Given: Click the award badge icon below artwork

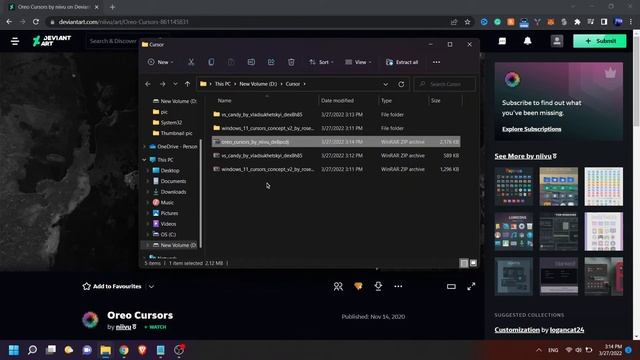Looking at the screenshot, I should point(358,286).
